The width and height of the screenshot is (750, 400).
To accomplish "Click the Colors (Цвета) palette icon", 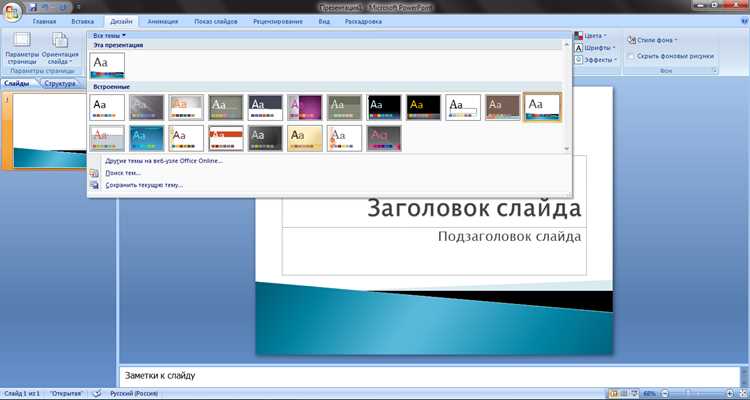I will [x=579, y=36].
